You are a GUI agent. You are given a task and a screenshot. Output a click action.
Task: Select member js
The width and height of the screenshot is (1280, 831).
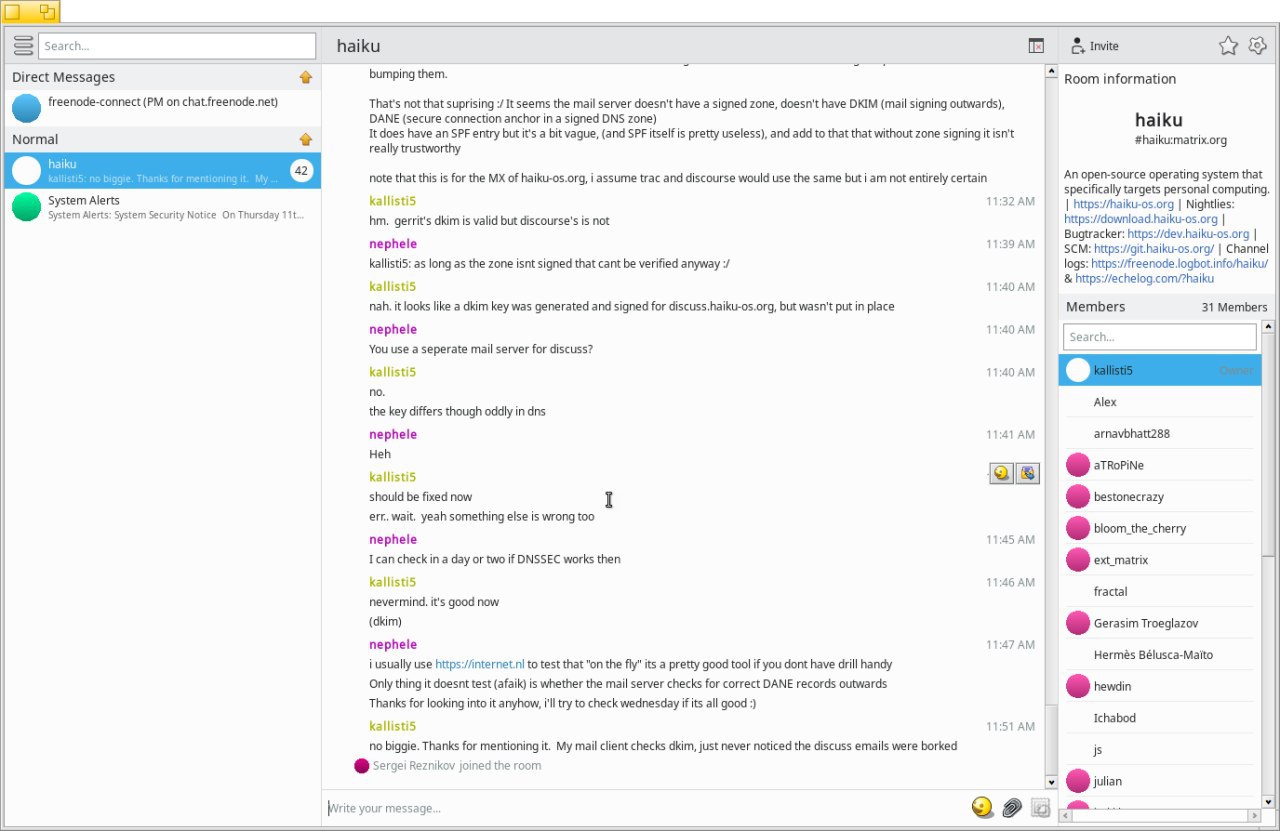(1159, 750)
